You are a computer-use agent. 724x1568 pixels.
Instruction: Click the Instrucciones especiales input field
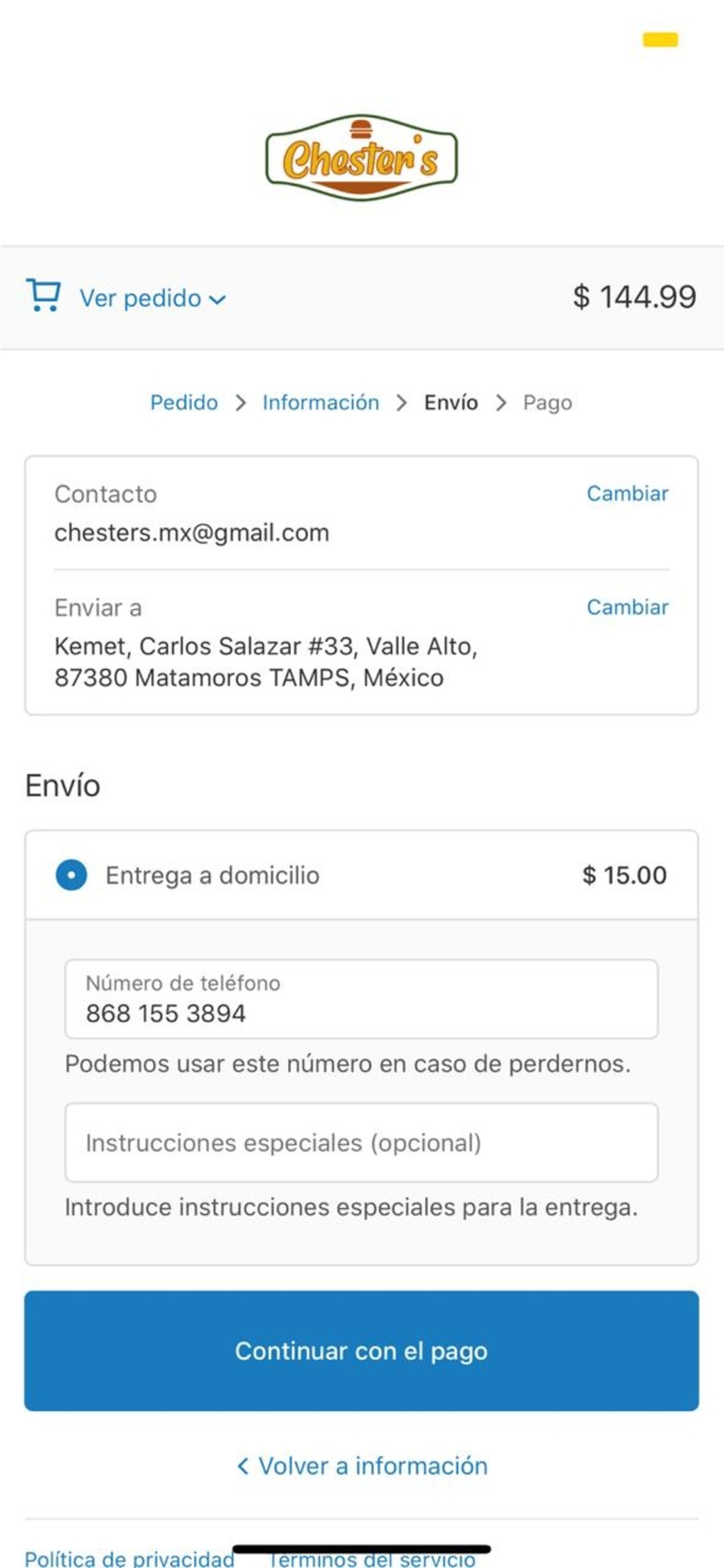361,1142
